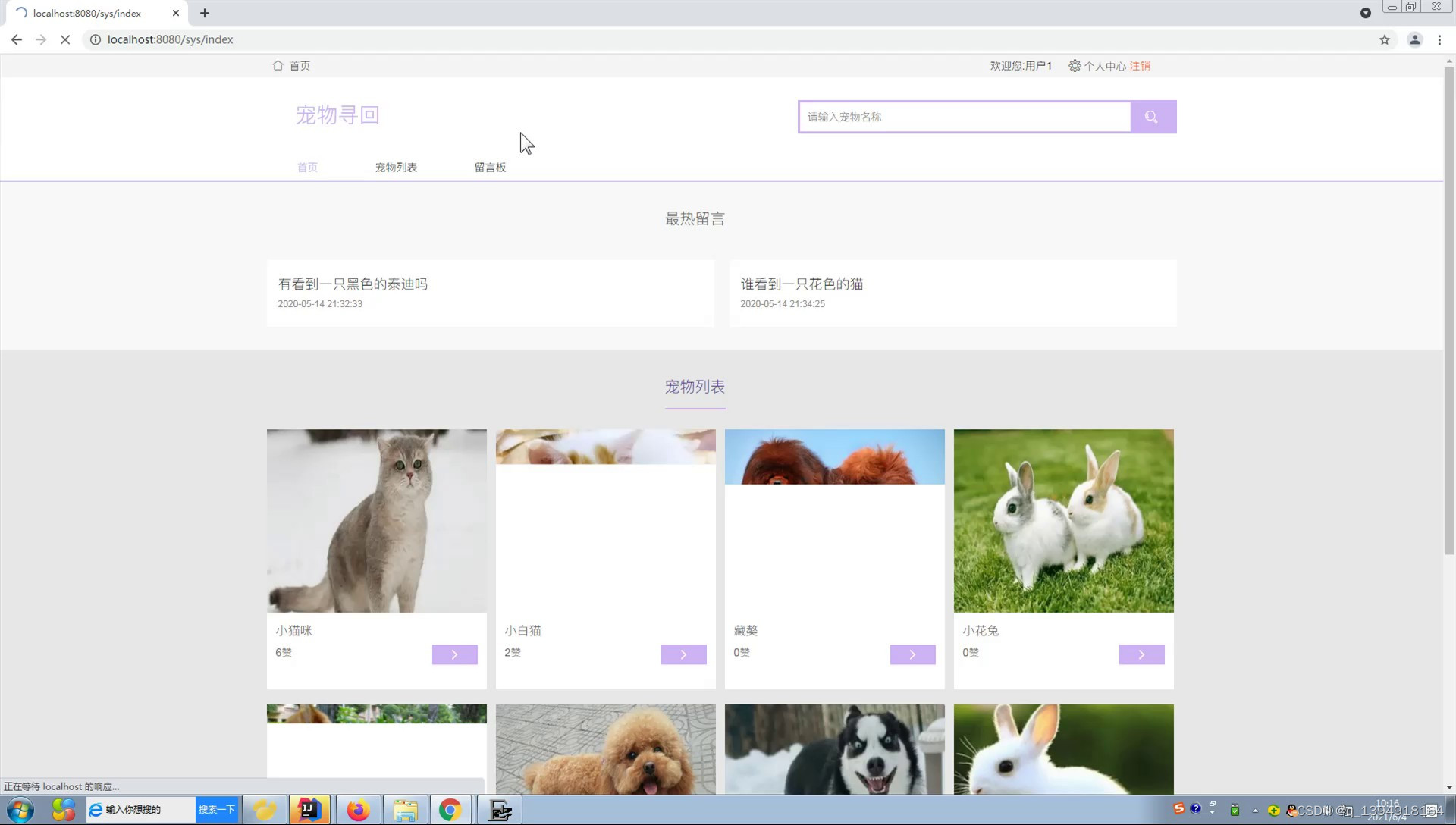Click the home icon next to 首页
The width and height of the screenshot is (1456, 825).
pos(278,65)
